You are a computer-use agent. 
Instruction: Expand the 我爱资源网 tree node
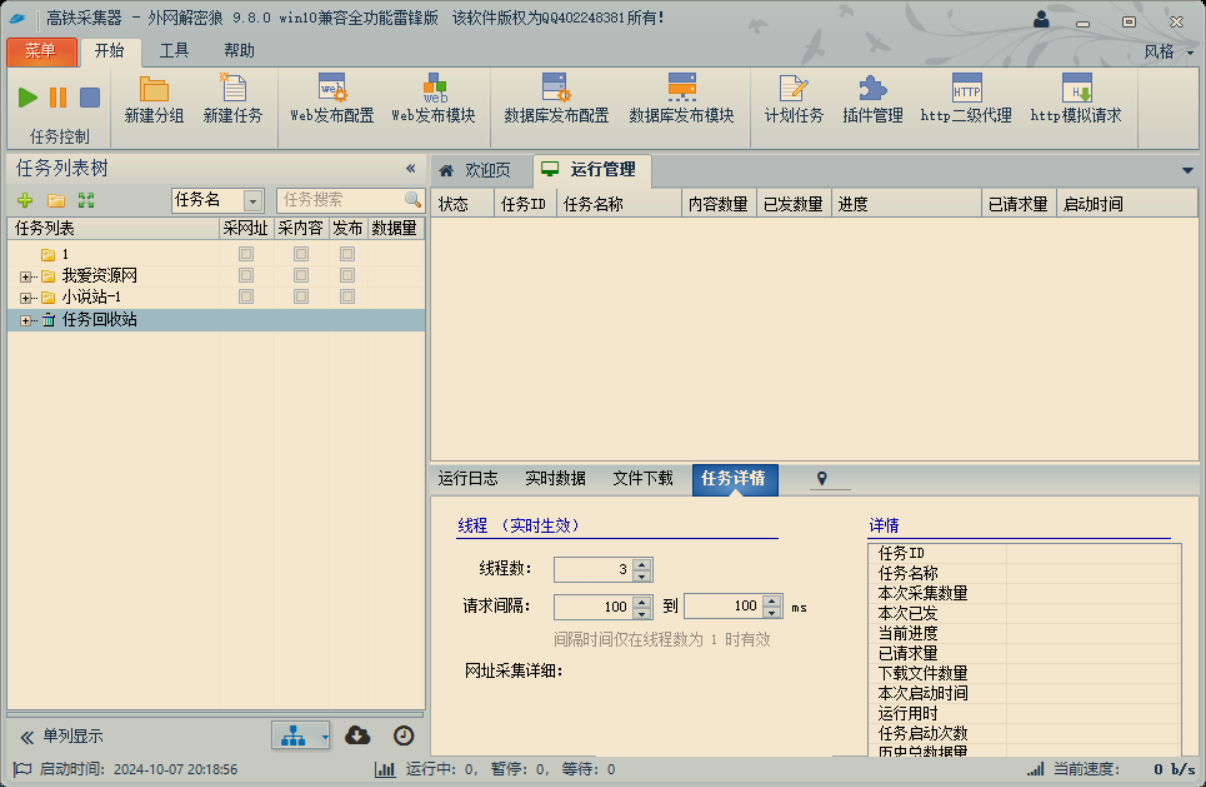click(26, 276)
